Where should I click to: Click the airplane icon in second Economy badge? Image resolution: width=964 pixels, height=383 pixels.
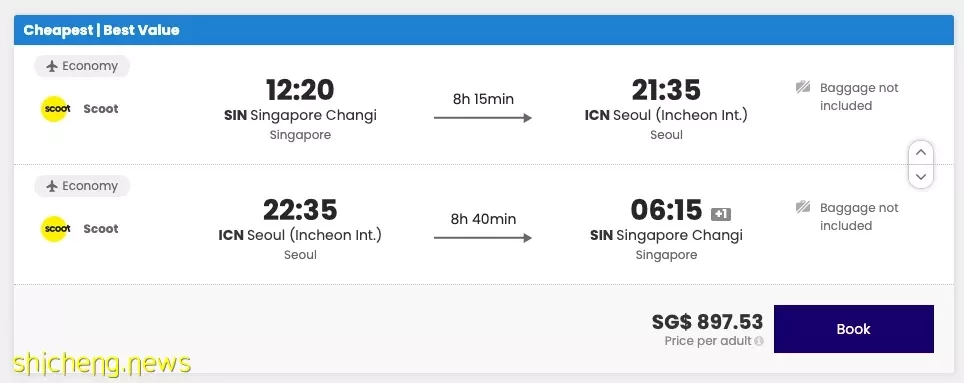[x=52, y=186]
